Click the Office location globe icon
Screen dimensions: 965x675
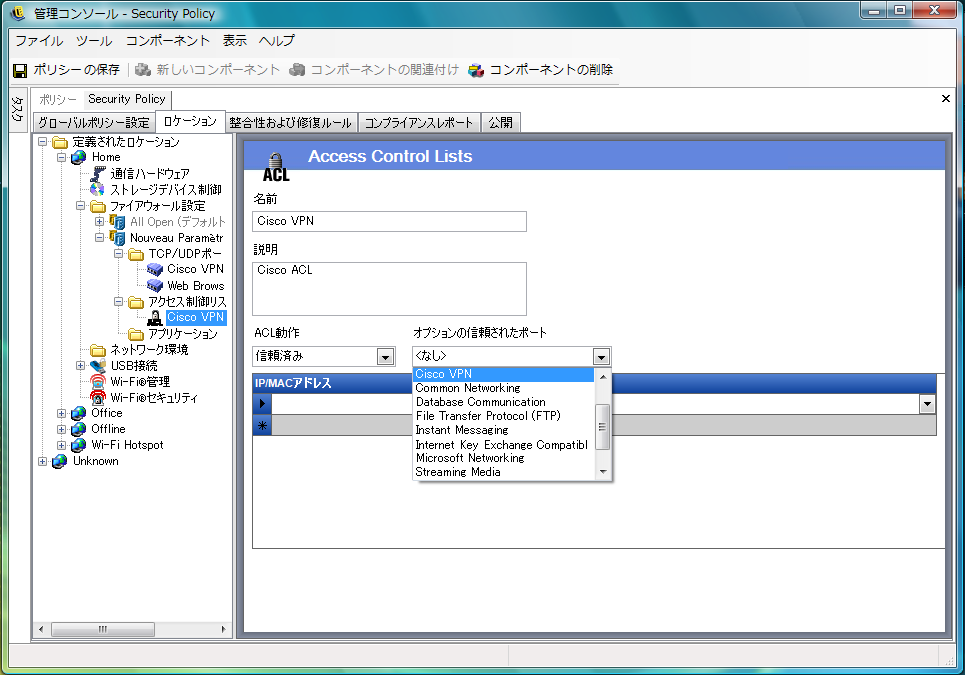tap(79, 413)
